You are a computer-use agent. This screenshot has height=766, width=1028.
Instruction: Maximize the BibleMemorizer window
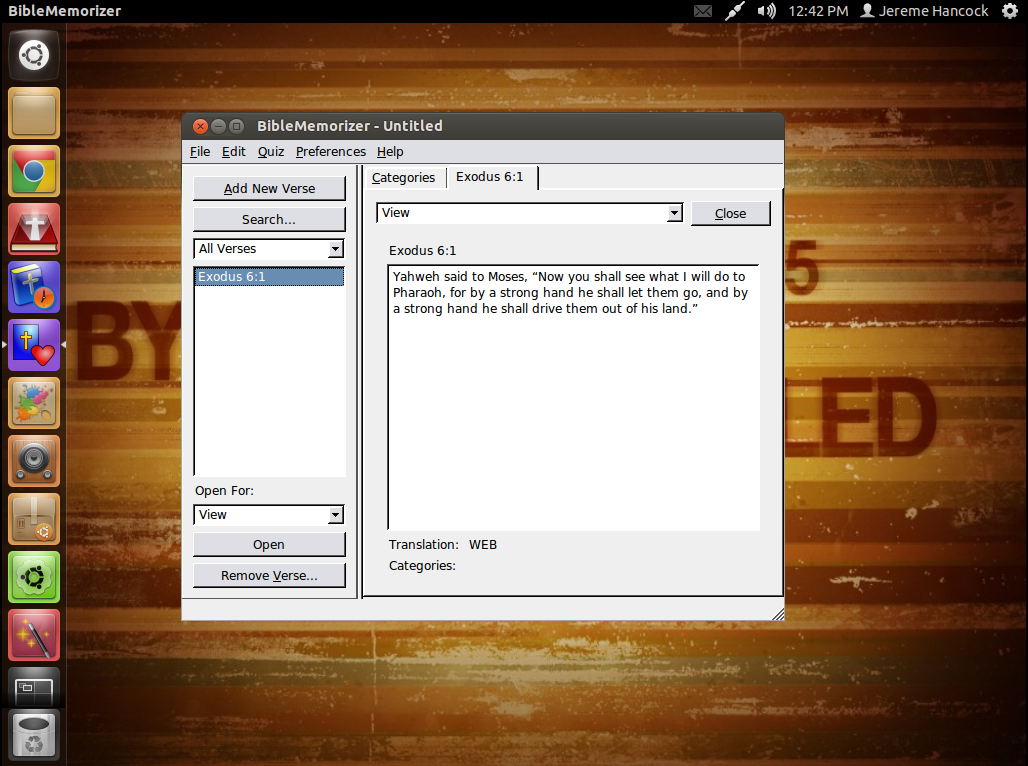pyautogui.click(x=237, y=126)
